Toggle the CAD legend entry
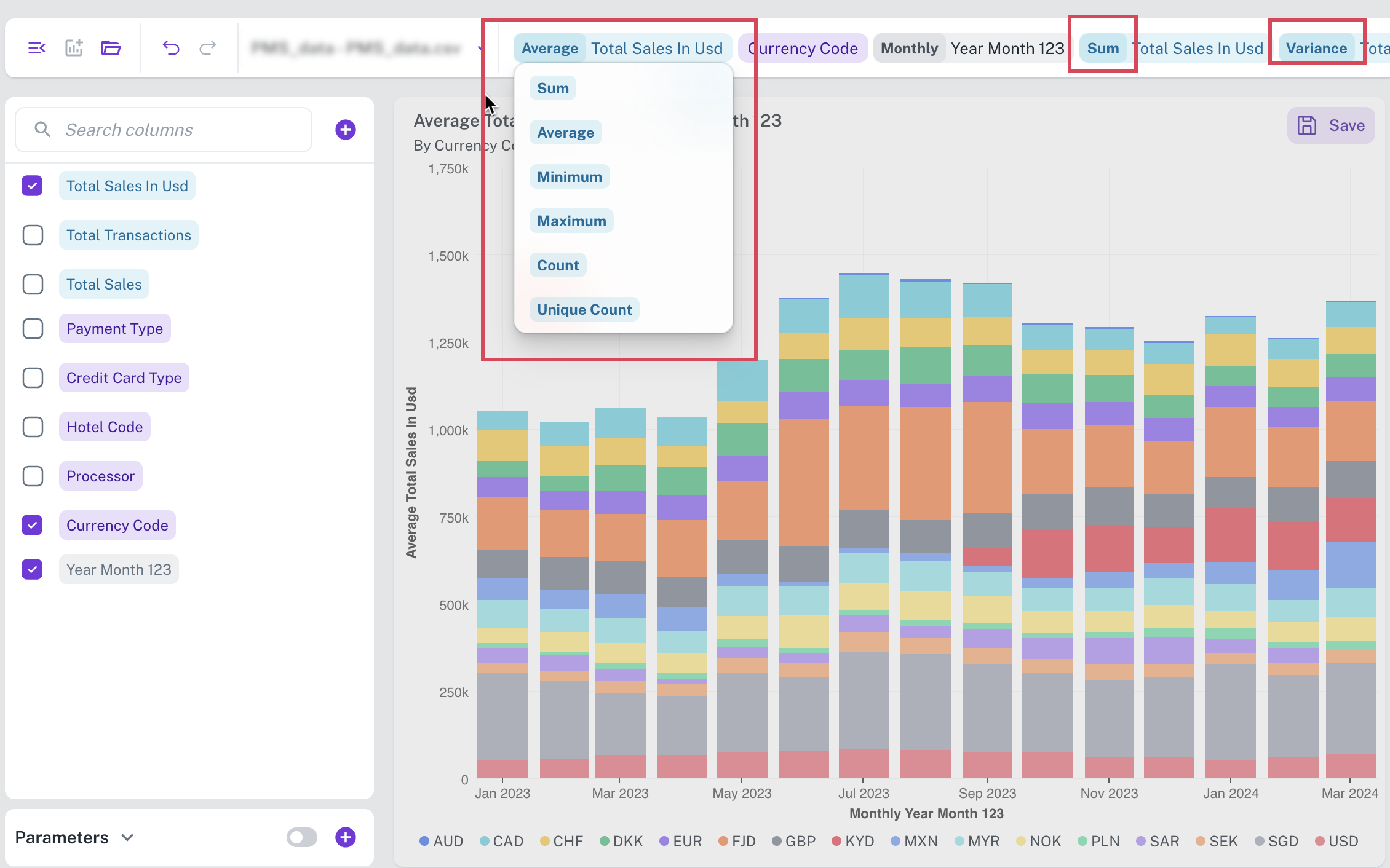 tap(501, 841)
